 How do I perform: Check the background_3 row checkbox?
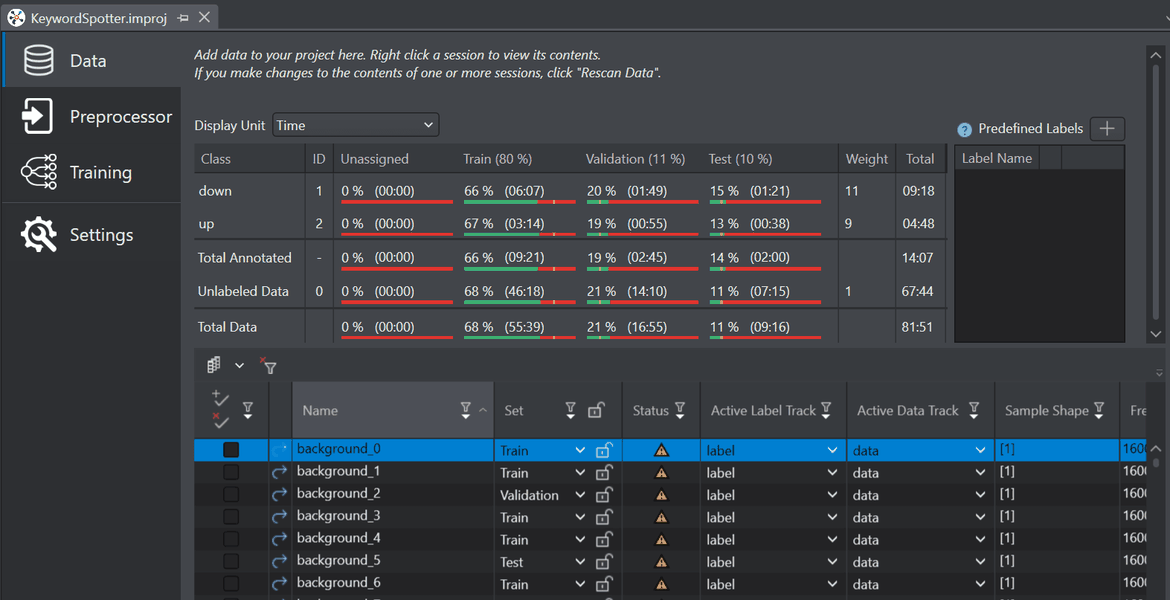[231, 517]
